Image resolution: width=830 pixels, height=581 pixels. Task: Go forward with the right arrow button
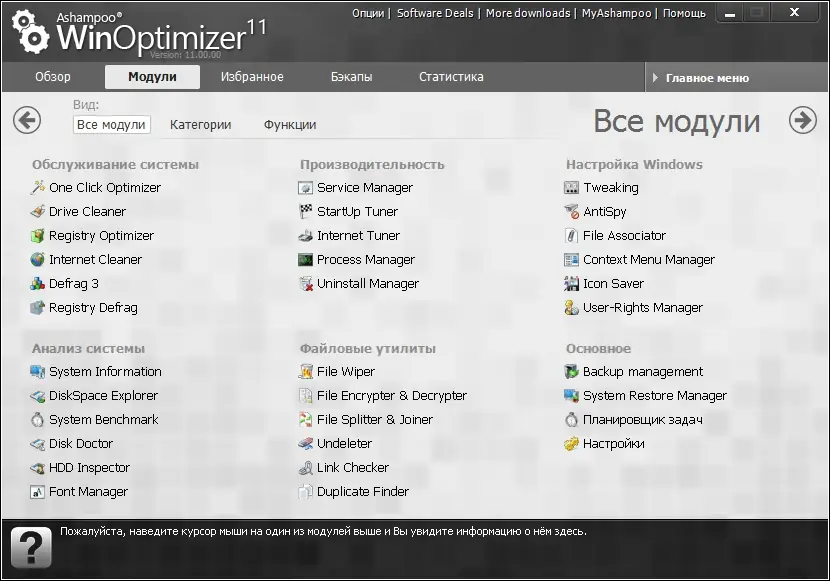tap(802, 120)
